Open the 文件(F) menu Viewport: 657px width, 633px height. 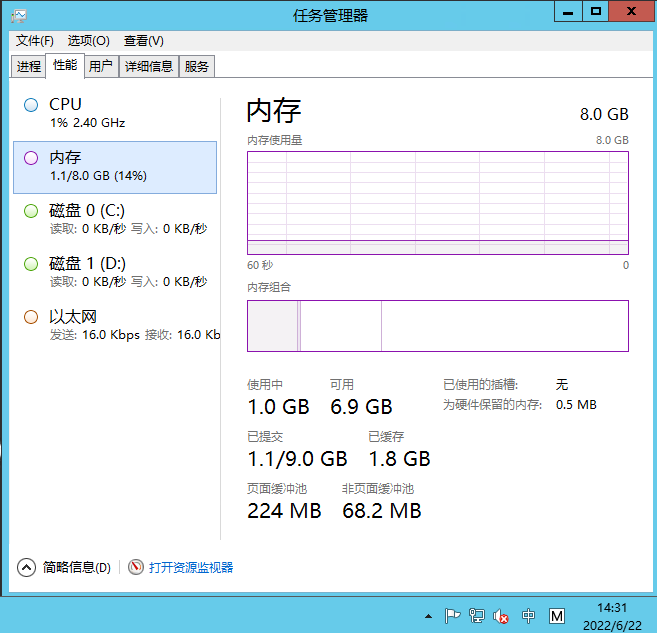pyautogui.click(x=35, y=41)
